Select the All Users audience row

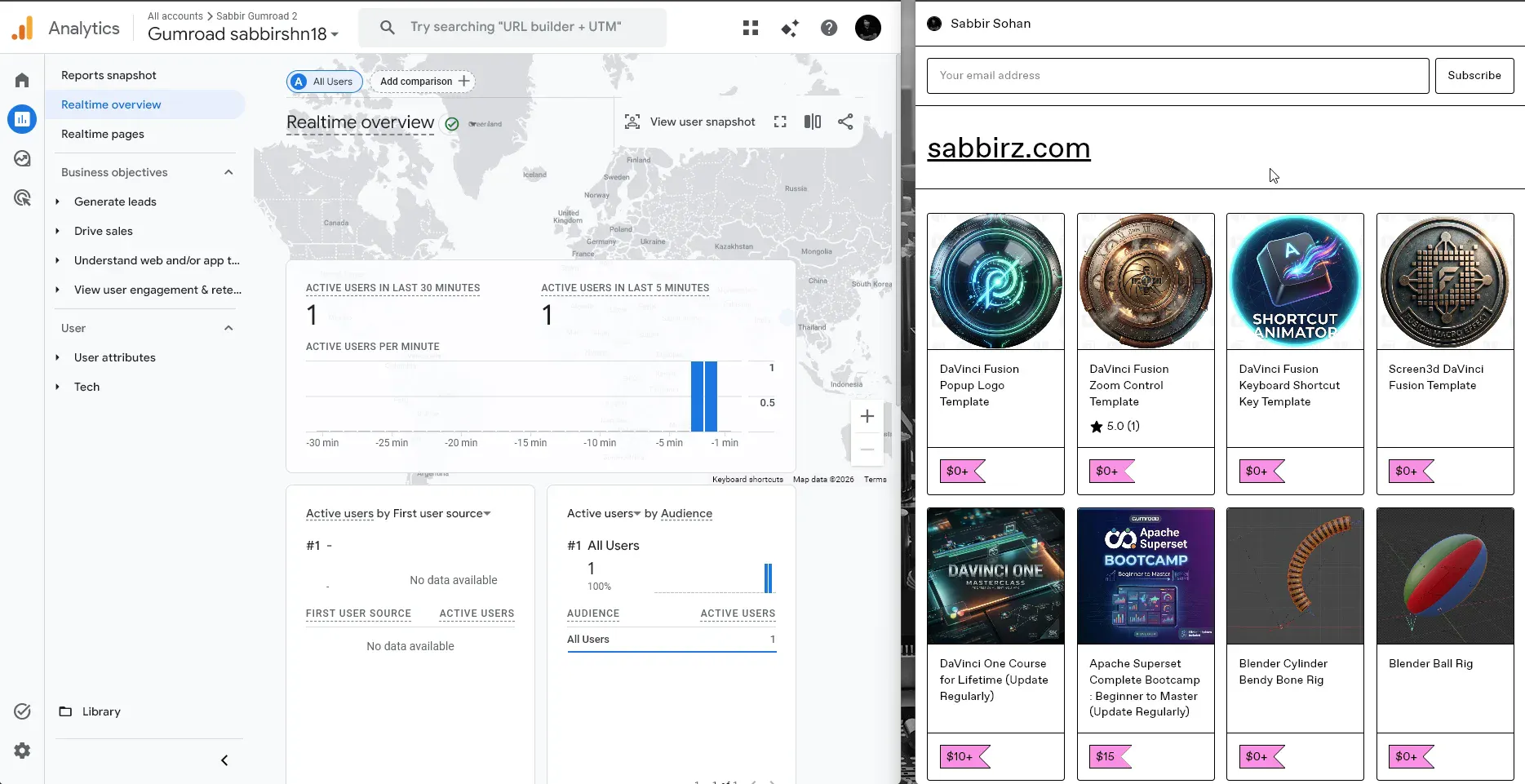click(672, 640)
